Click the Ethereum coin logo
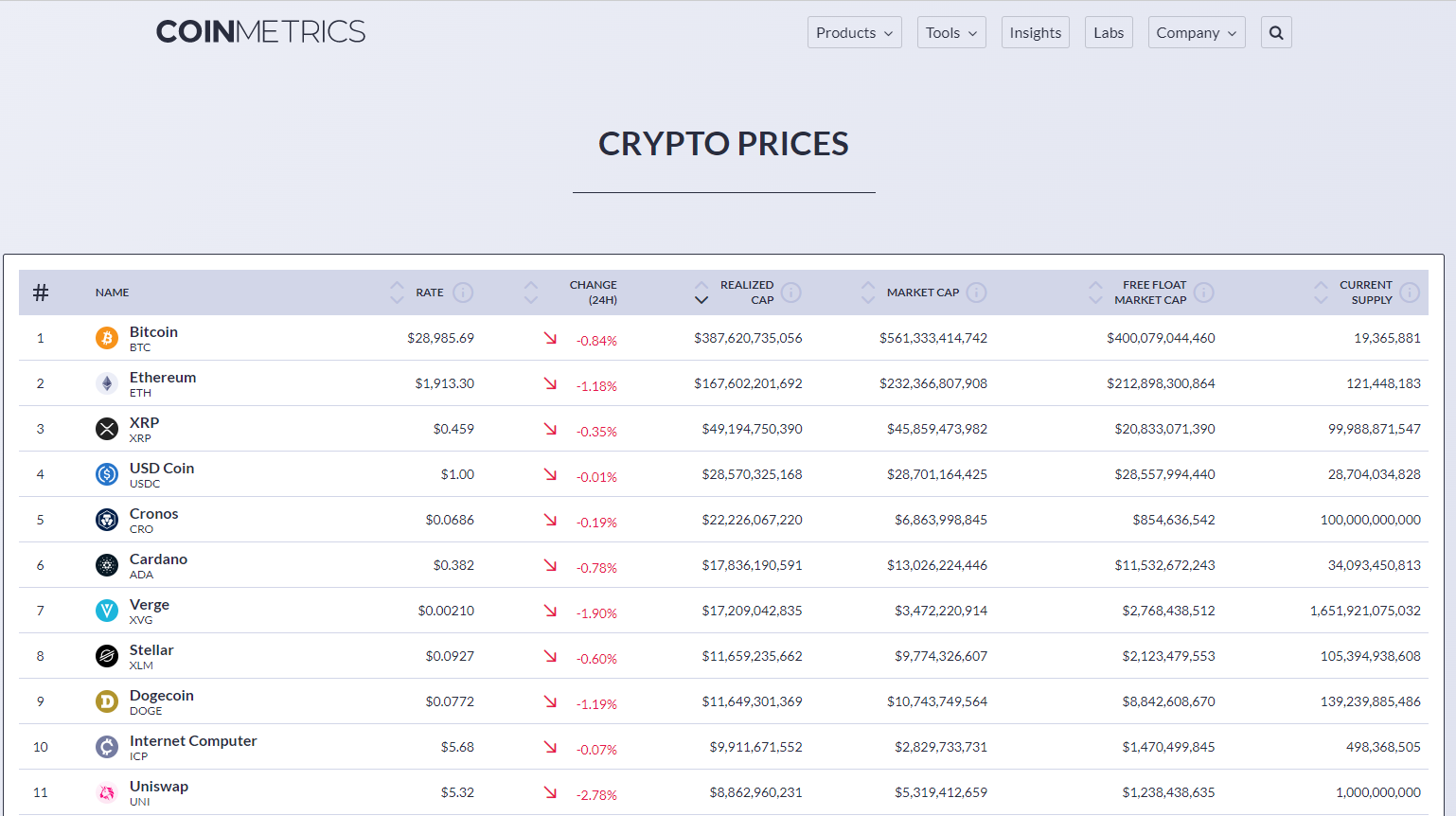1456x816 pixels. (107, 383)
